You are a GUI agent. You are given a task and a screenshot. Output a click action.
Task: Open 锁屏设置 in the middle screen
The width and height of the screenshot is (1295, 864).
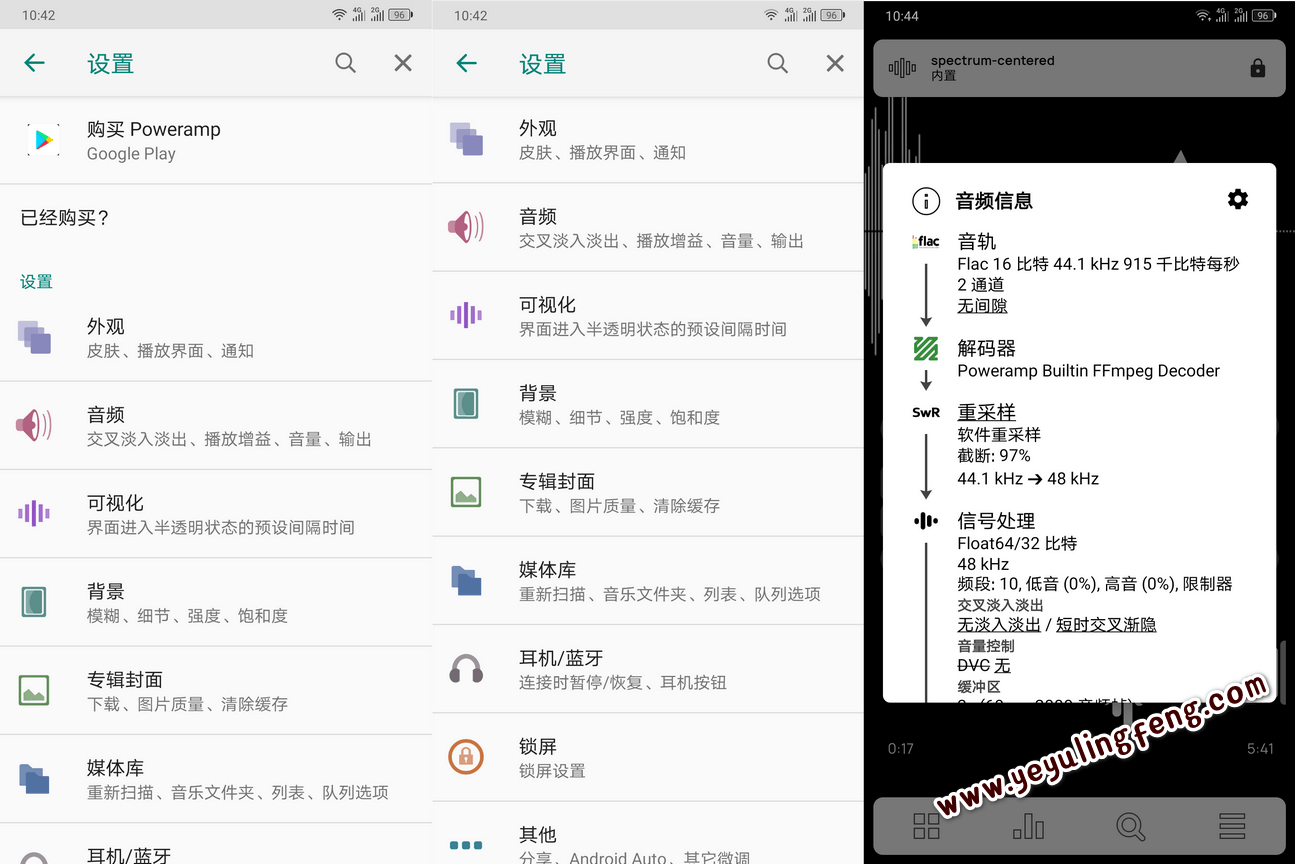[648, 757]
